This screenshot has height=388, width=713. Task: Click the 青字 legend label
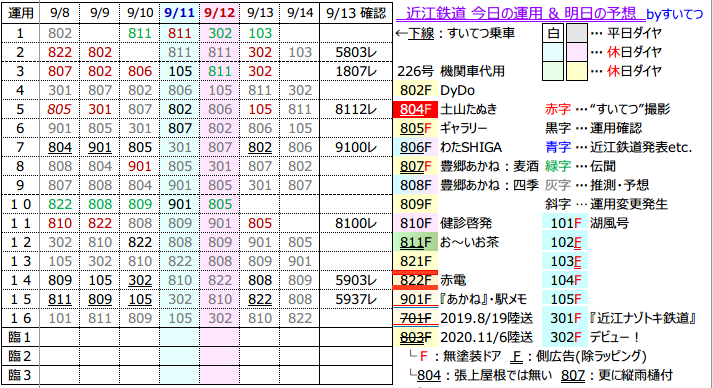pos(557,147)
